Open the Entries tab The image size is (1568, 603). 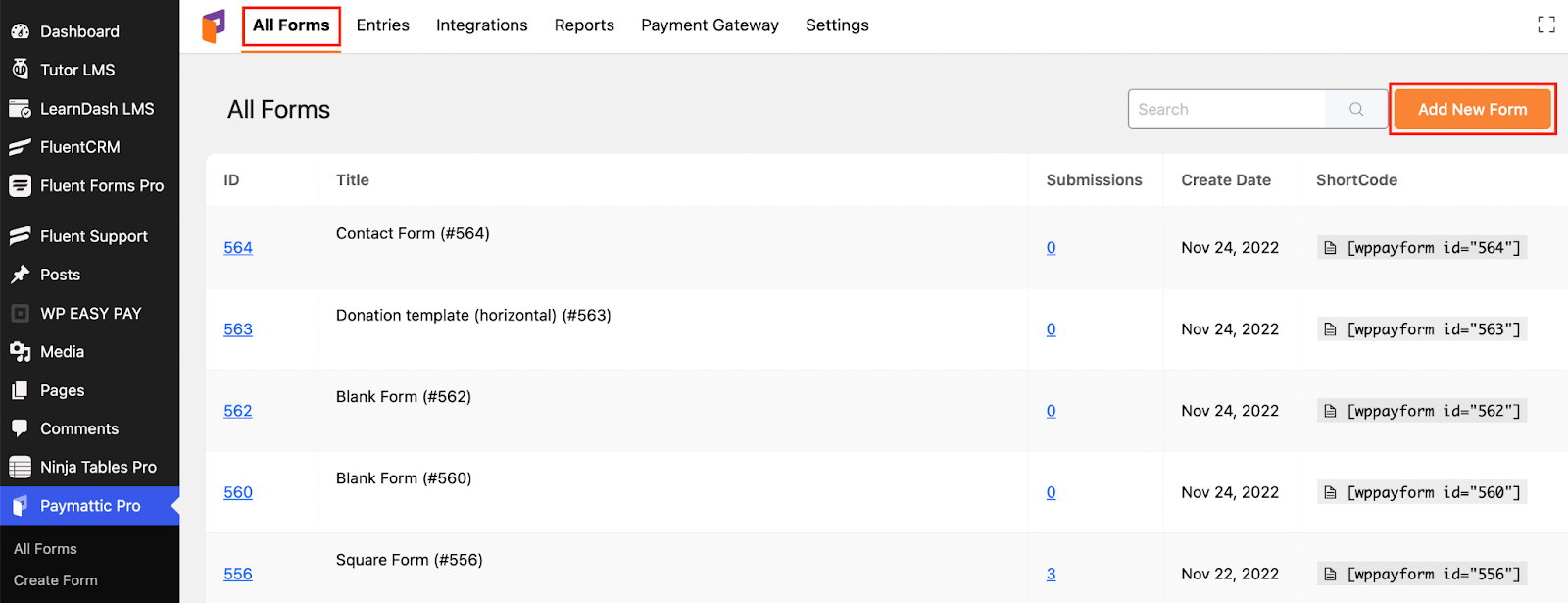click(382, 25)
